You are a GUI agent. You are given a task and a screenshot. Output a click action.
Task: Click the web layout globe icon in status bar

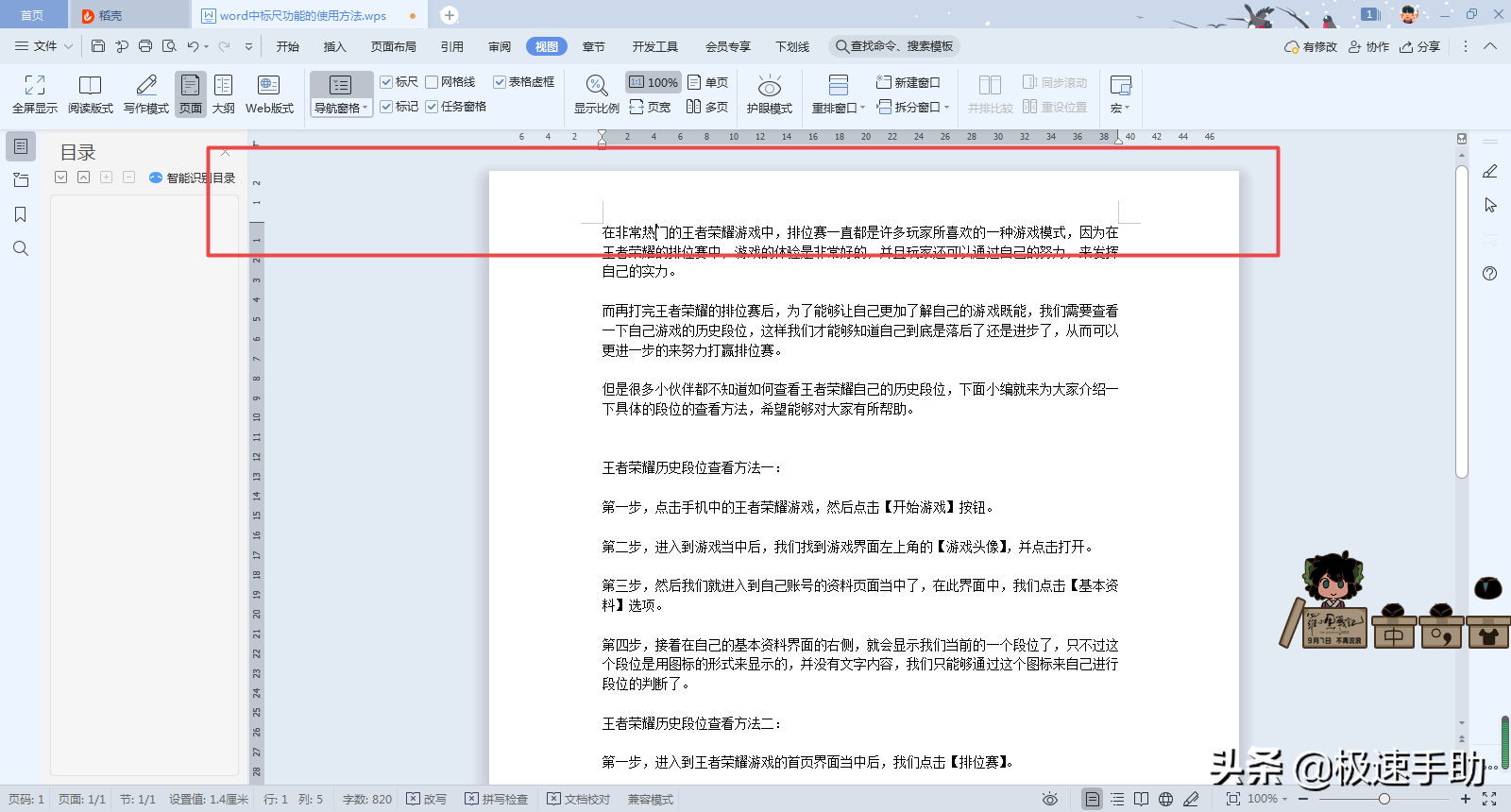coord(1166,799)
